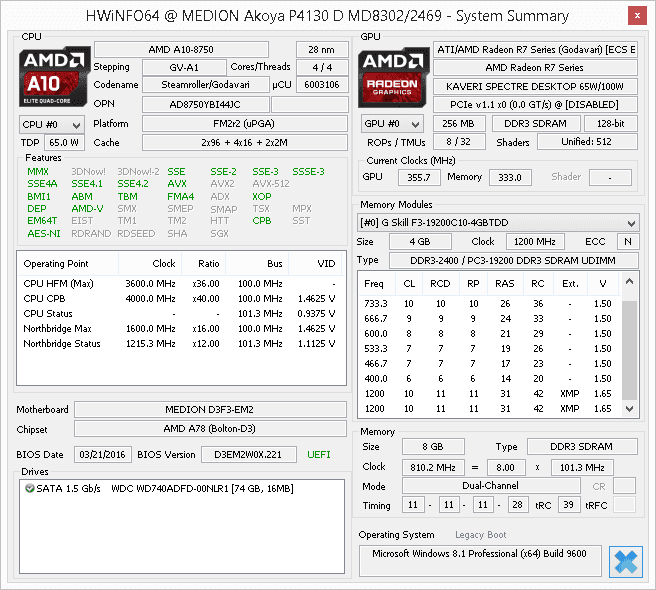
Task: Click the 28 nm process field
Action: [x=322, y=50]
